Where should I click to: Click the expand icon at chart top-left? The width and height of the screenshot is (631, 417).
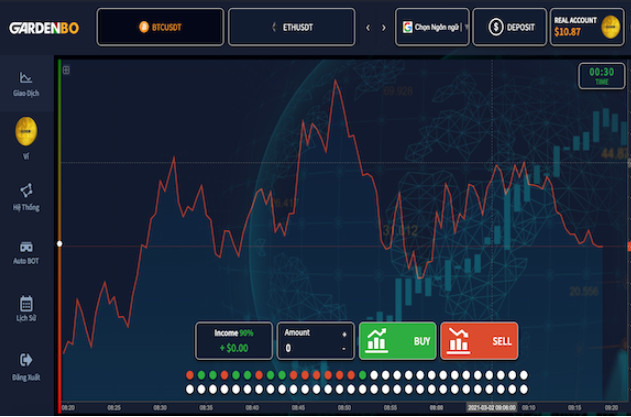67,70
